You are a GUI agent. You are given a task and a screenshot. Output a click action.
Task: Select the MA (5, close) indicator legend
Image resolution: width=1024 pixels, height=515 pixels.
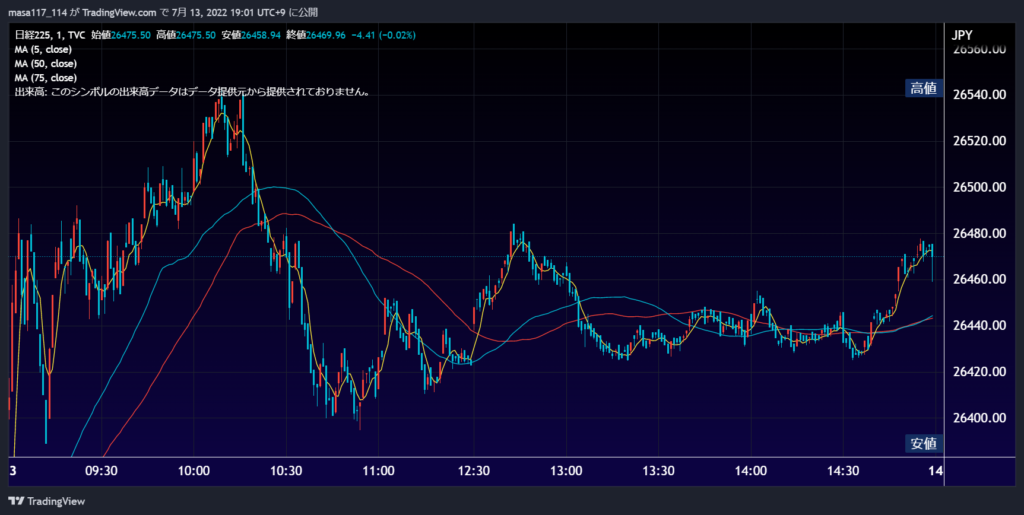(x=43, y=49)
